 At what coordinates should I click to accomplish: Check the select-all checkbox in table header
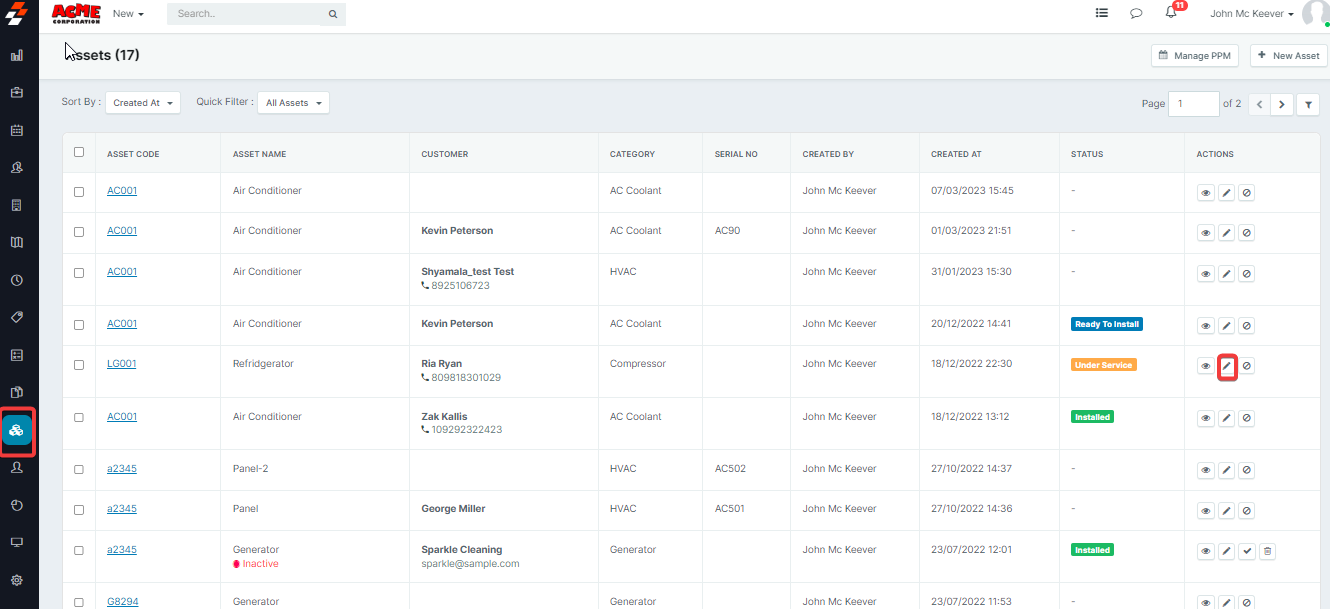(79, 153)
